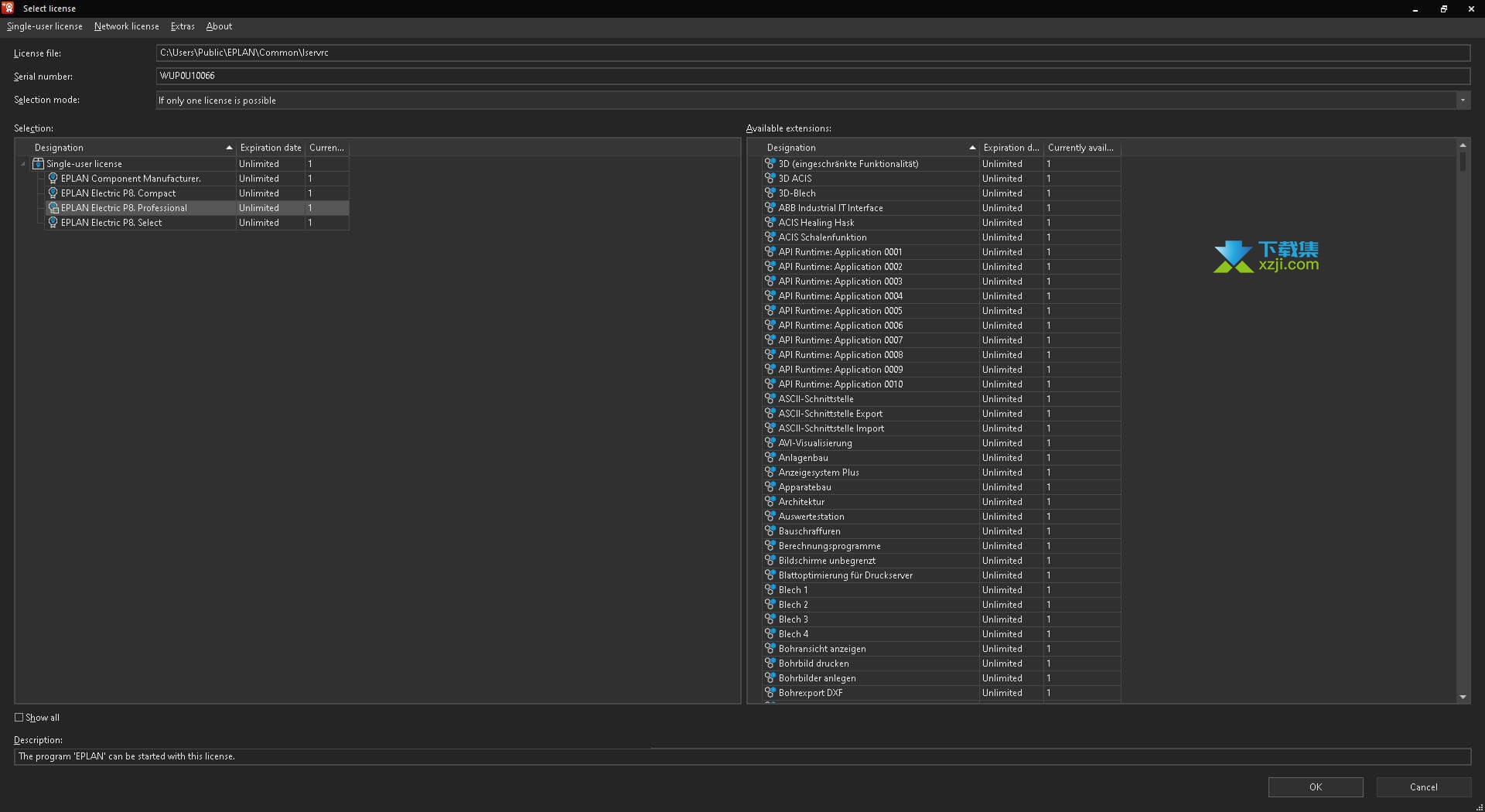Click the Curren... column header in Selection
This screenshot has width=1485, height=812.
coord(326,148)
